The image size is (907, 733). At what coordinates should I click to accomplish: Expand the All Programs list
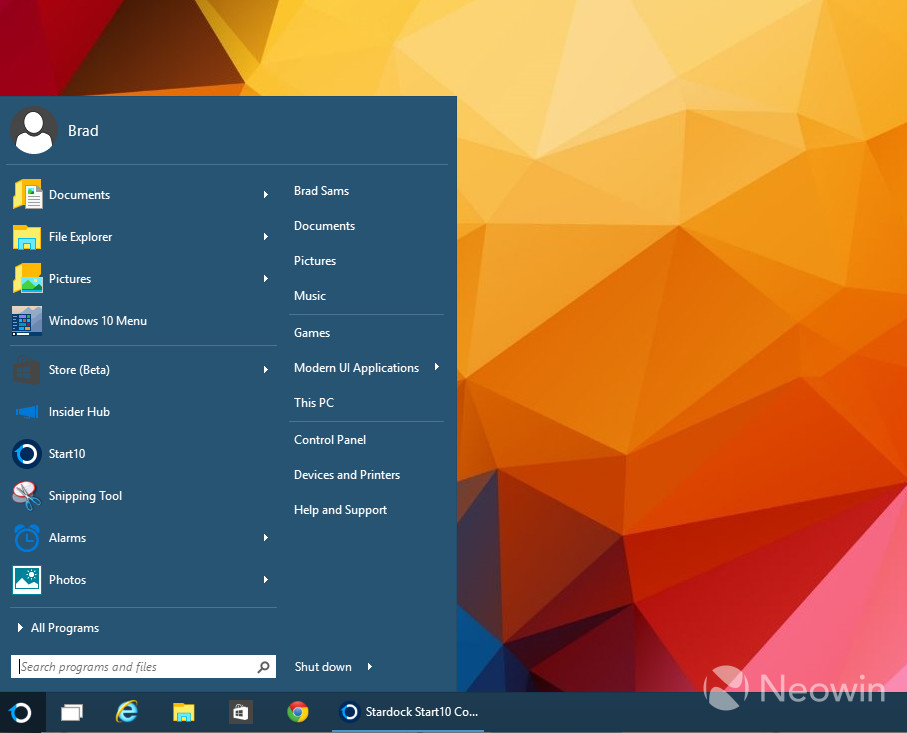point(58,628)
